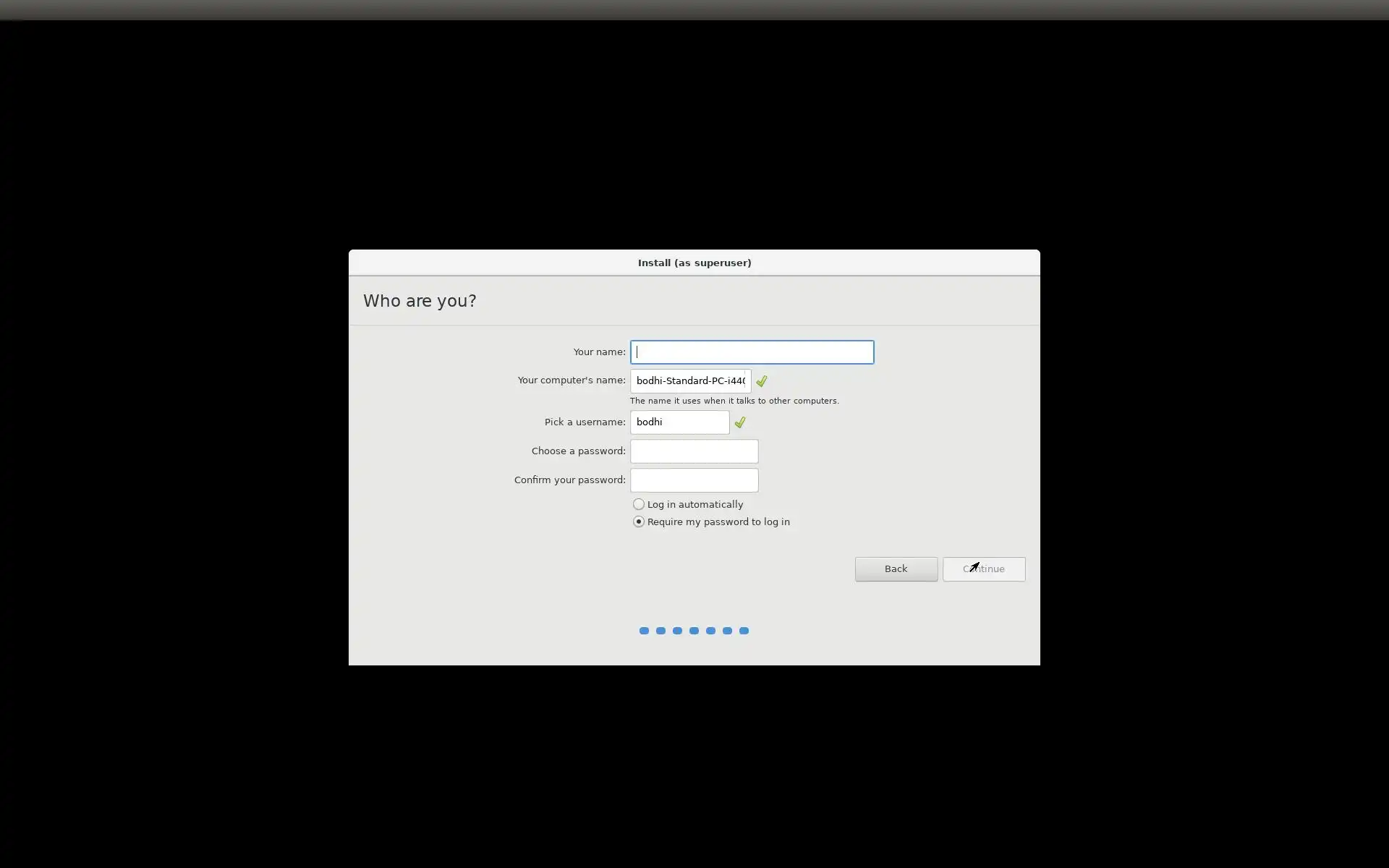Image resolution: width=1389 pixels, height=868 pixels.
Task: Click the Who are you? heading
Action: (x=420, y=301)
